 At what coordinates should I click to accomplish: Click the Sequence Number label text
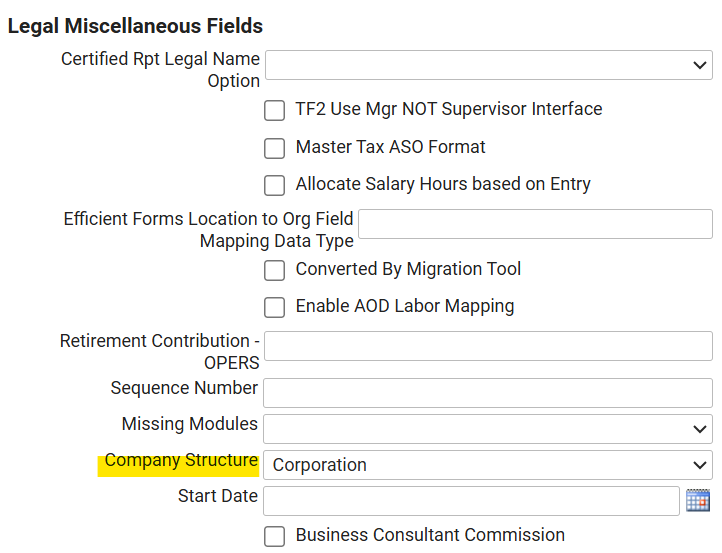tap(184, 388)
